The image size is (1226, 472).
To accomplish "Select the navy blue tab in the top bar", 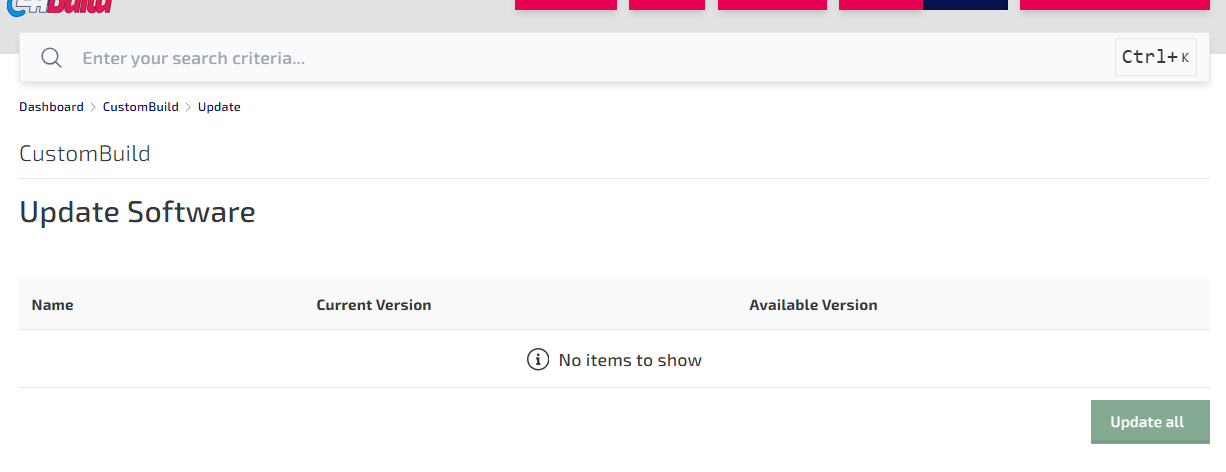I will click(965, 5).
